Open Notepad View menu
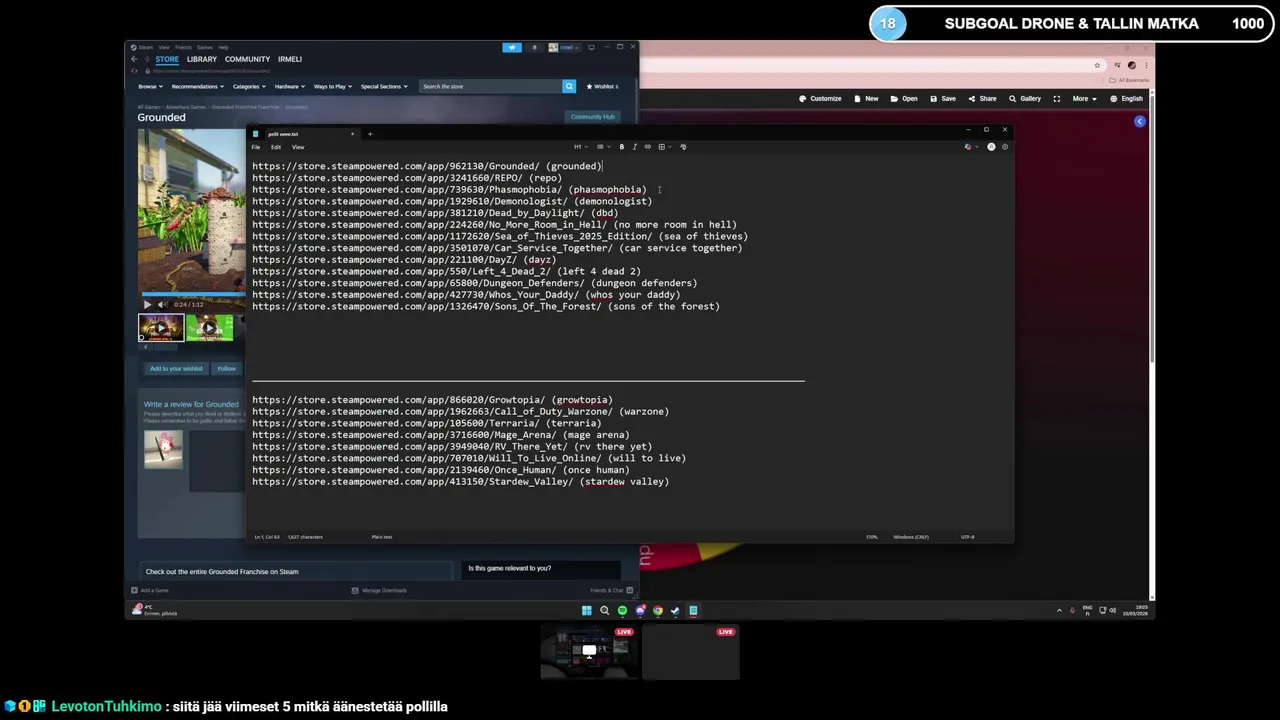Image resolution: width=1280 pixels, height=720 pixels. [x=298, y=147]
